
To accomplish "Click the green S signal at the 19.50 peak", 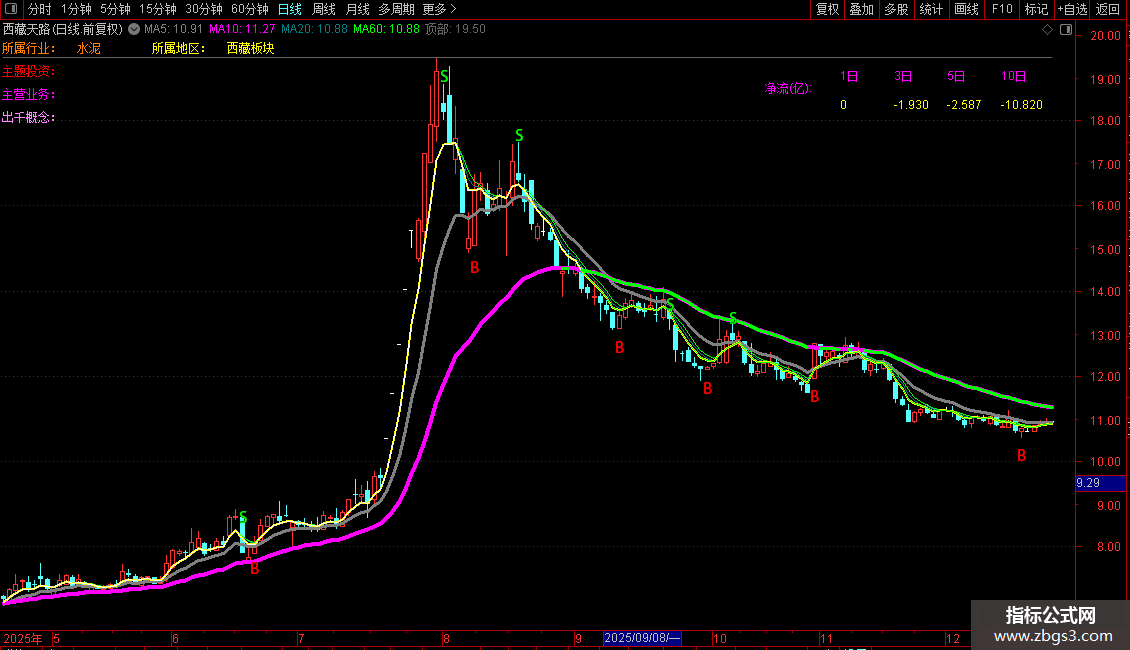I will click(x=444, y=76).
